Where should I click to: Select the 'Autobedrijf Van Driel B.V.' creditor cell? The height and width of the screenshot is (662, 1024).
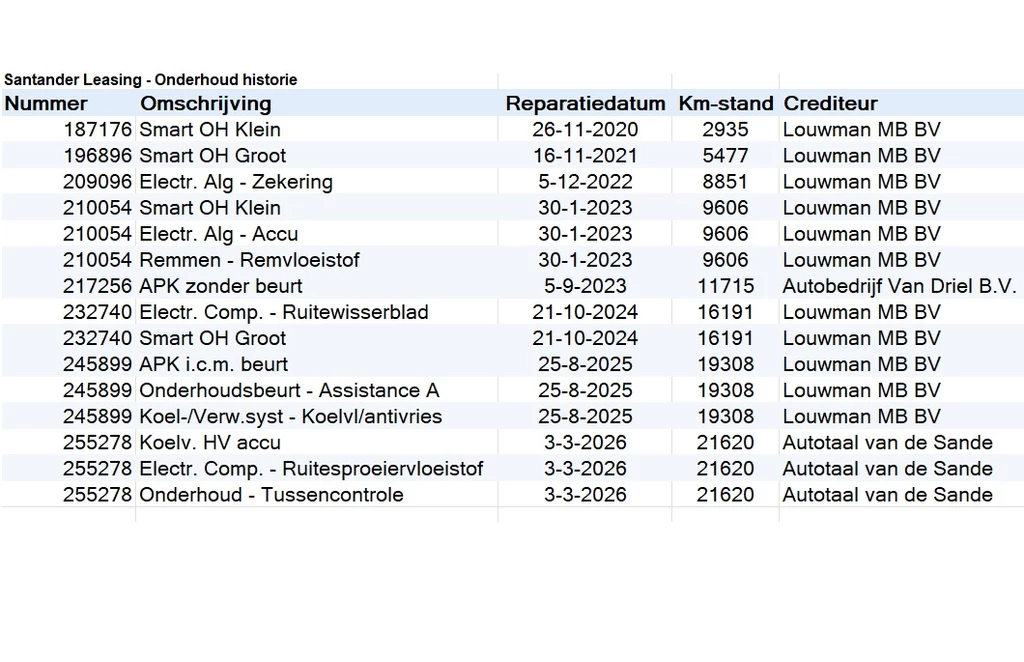pos(901,286)
